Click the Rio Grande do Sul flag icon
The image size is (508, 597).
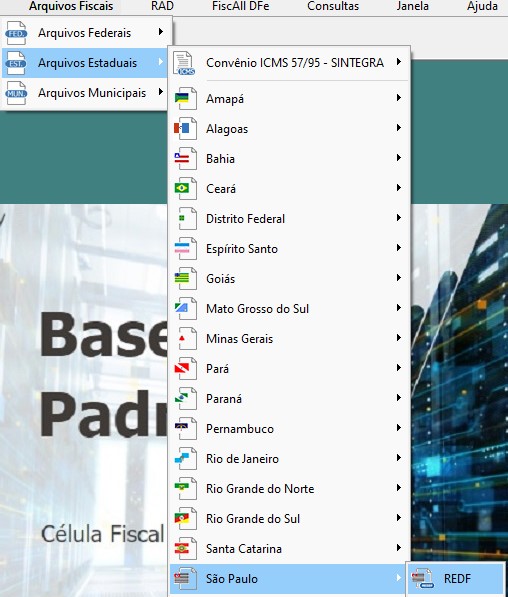pyautogui.click(x=185, y=519)
